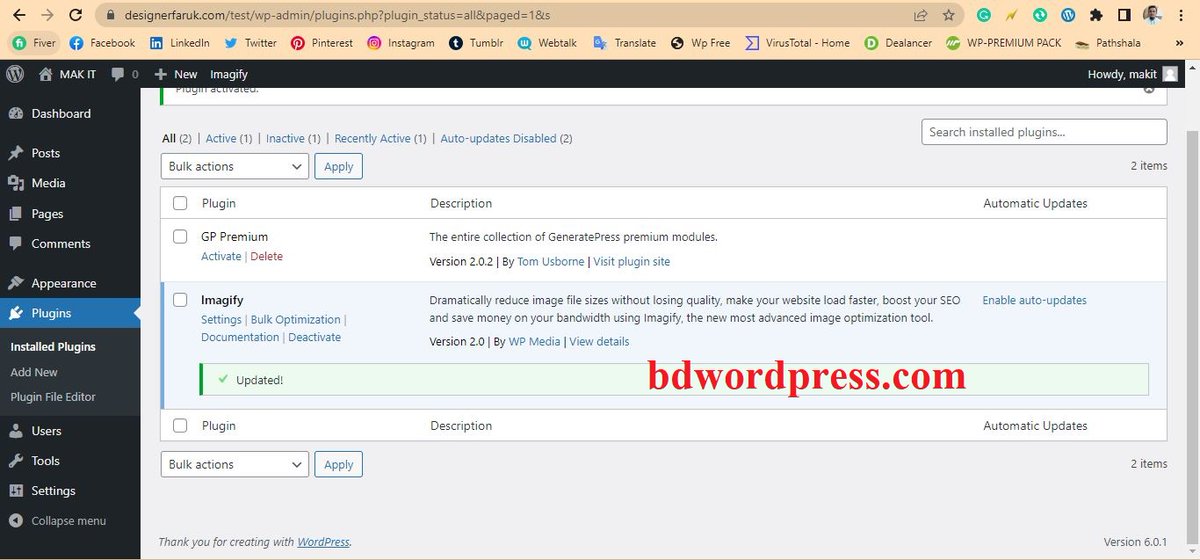Open the Extensions puzzle icon

coord(1096,15)
